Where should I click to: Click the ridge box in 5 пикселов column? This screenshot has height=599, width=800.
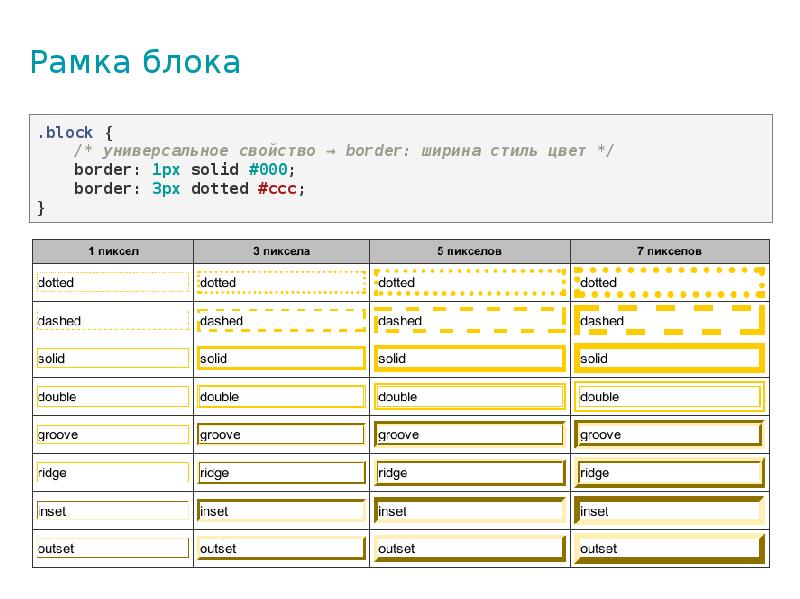click(470, 472)
